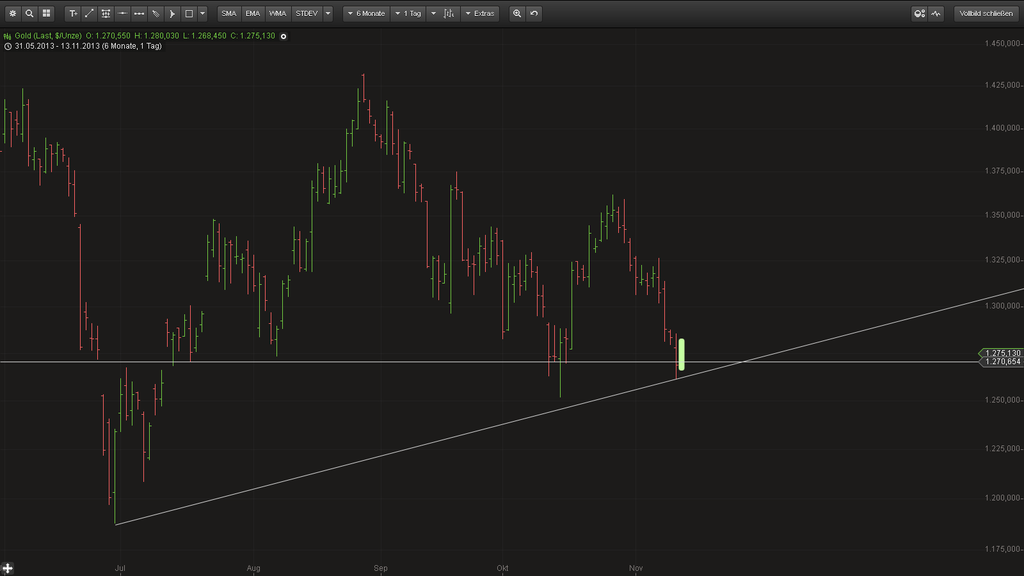1024x576 pixels.
Task: Open chart settings gear icon
Action: point(12,13)
